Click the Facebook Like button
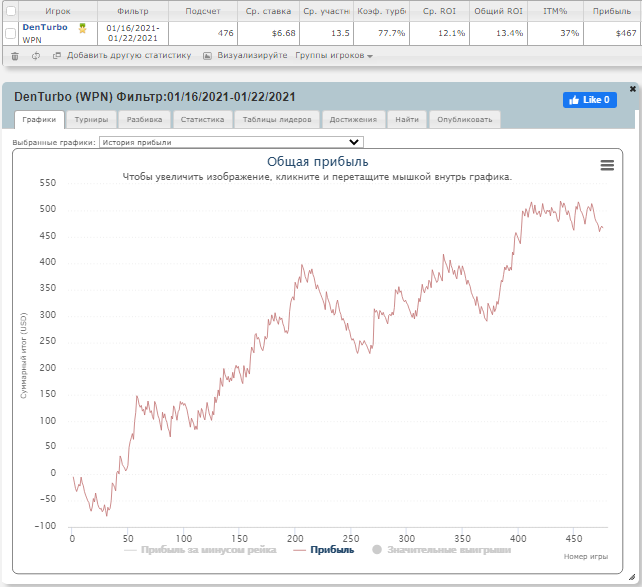The width and height of the screenshot is (642, 587). tap(590, 100)
